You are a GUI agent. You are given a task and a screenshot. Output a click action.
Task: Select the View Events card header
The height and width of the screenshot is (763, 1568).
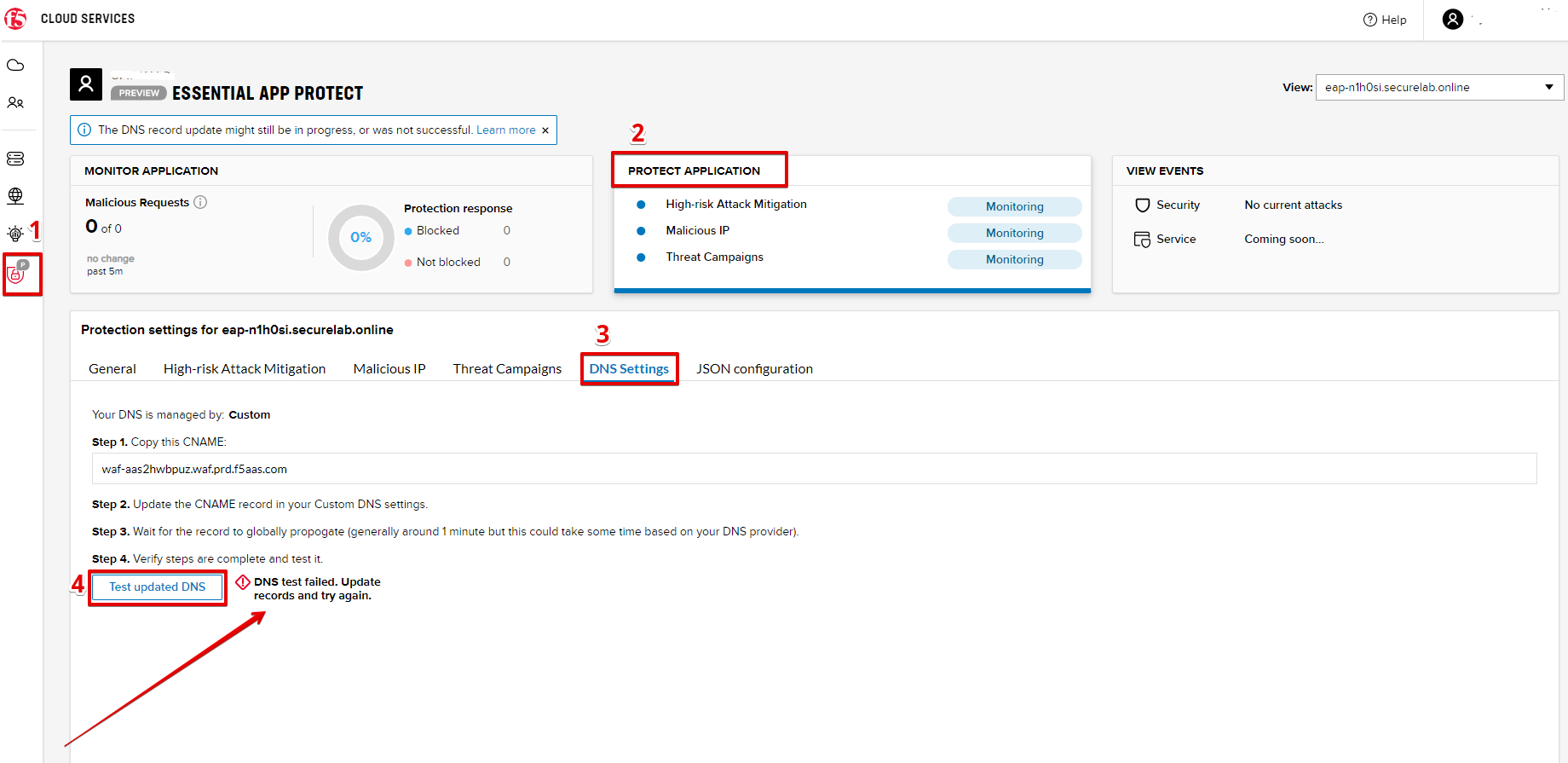point(1165,171)
